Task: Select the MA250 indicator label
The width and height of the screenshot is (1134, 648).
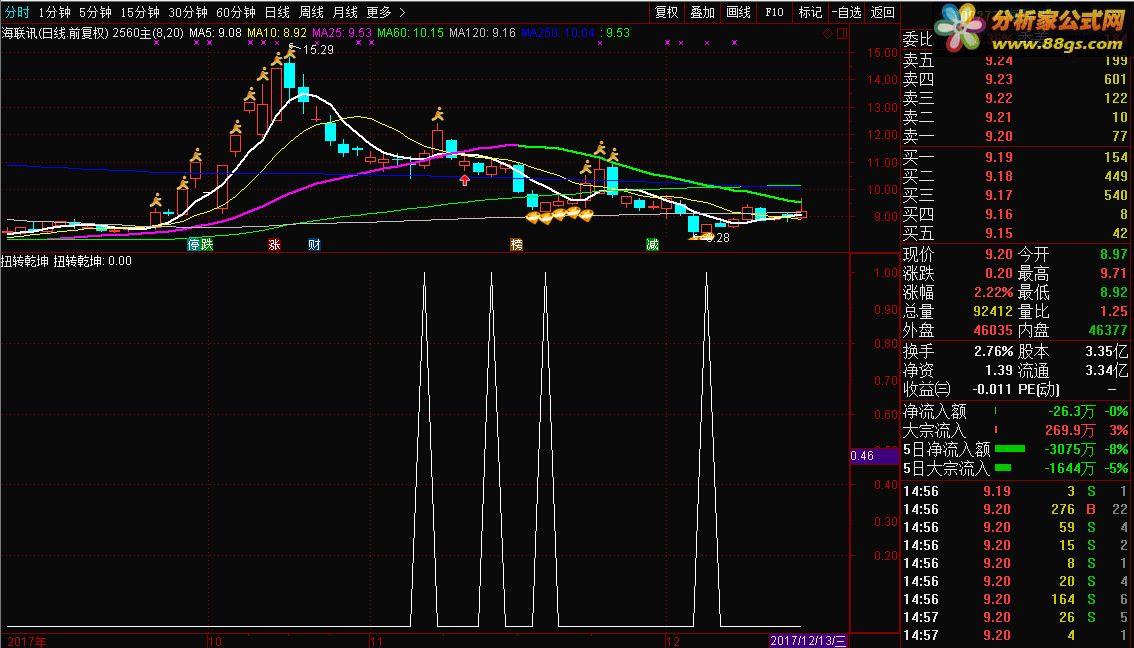Action: tap(560, 33)
